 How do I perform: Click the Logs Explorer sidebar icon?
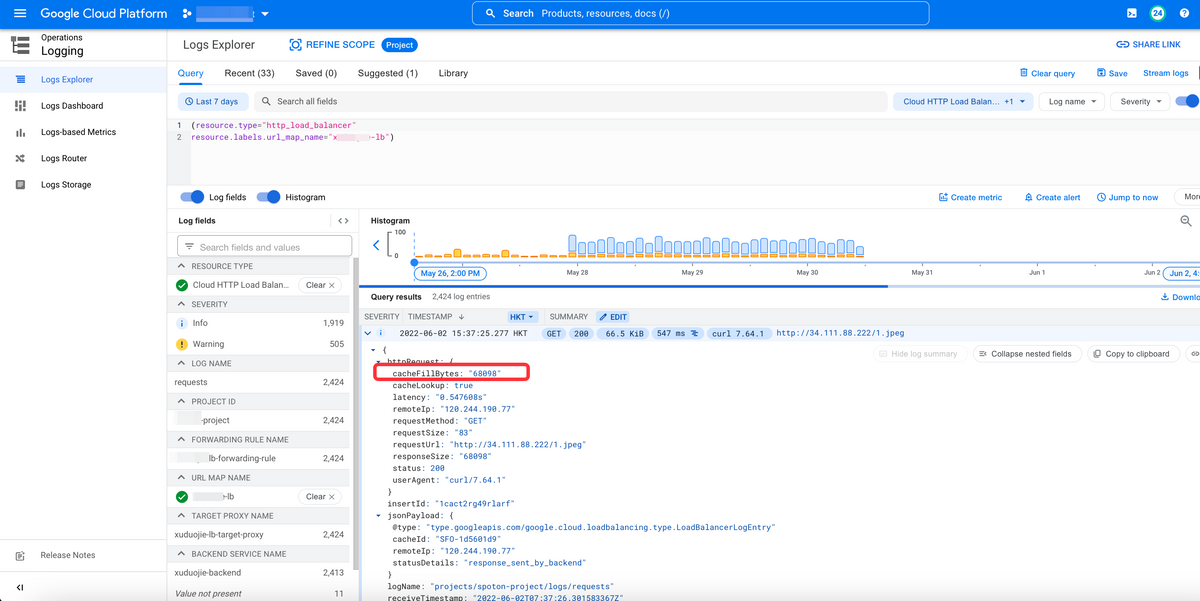pyautogui.click(x=20, y=79)
